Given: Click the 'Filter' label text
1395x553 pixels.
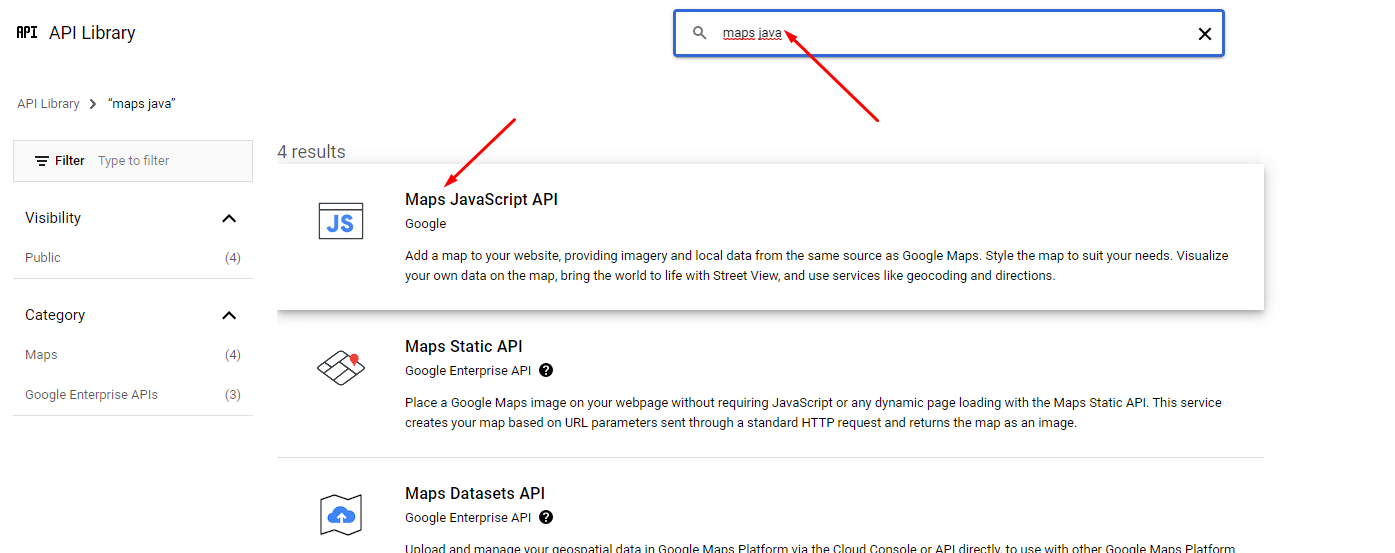Looking at the screenshot, I should click(x=70, y=161).
